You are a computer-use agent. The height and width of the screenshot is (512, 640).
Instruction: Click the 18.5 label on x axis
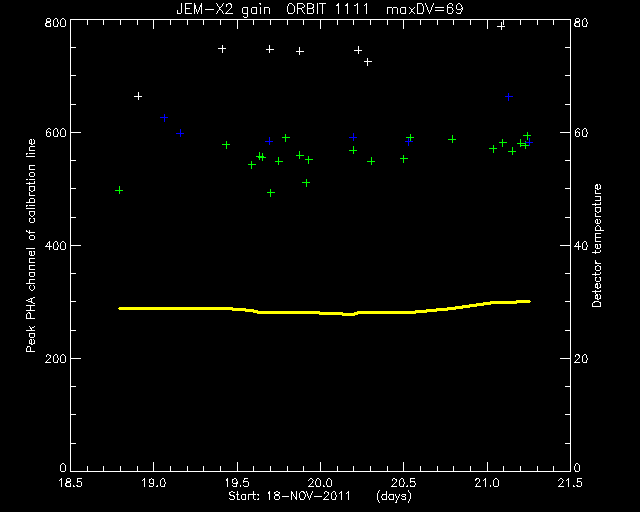(70, 483)
